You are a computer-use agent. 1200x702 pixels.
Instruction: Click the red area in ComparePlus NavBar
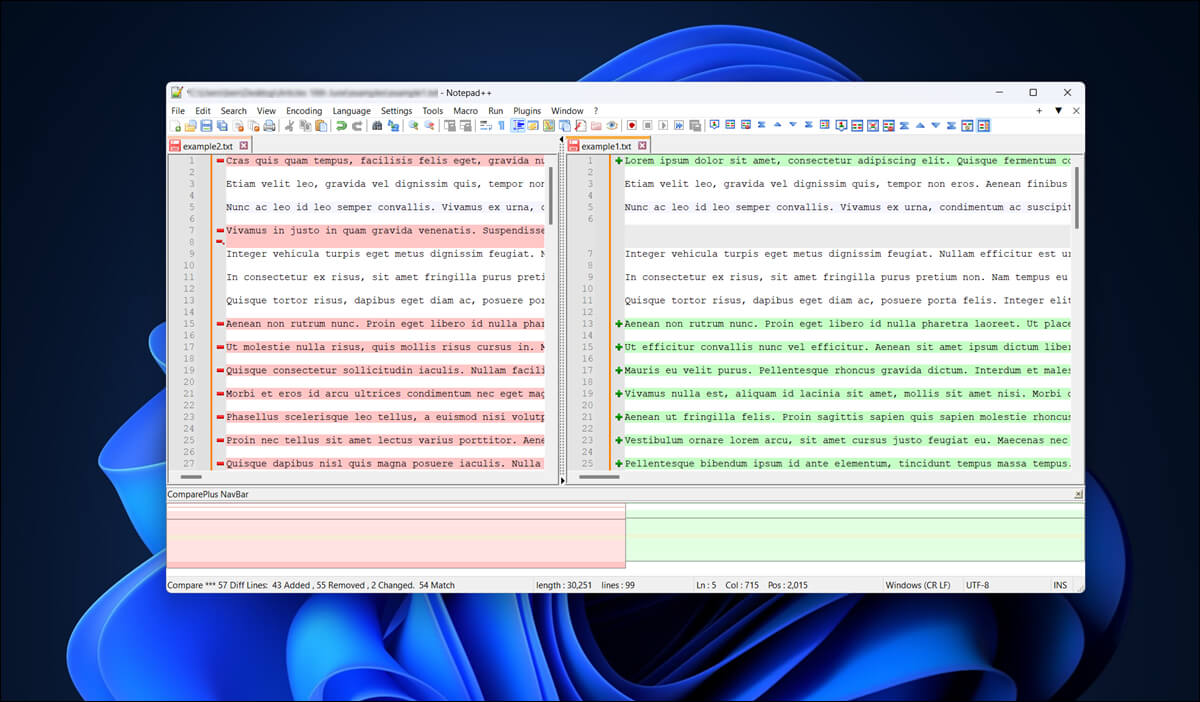(x=395, y=540)
